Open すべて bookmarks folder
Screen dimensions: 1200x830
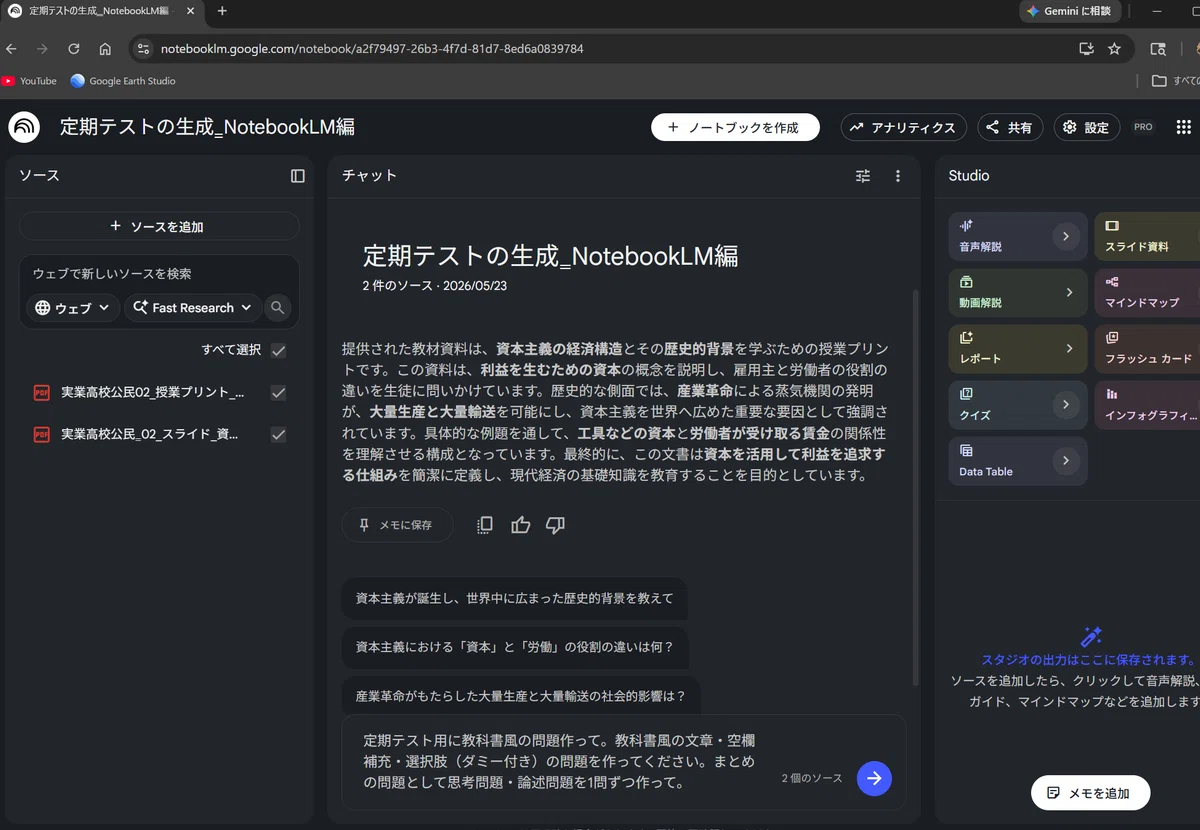click(1175, 81)
